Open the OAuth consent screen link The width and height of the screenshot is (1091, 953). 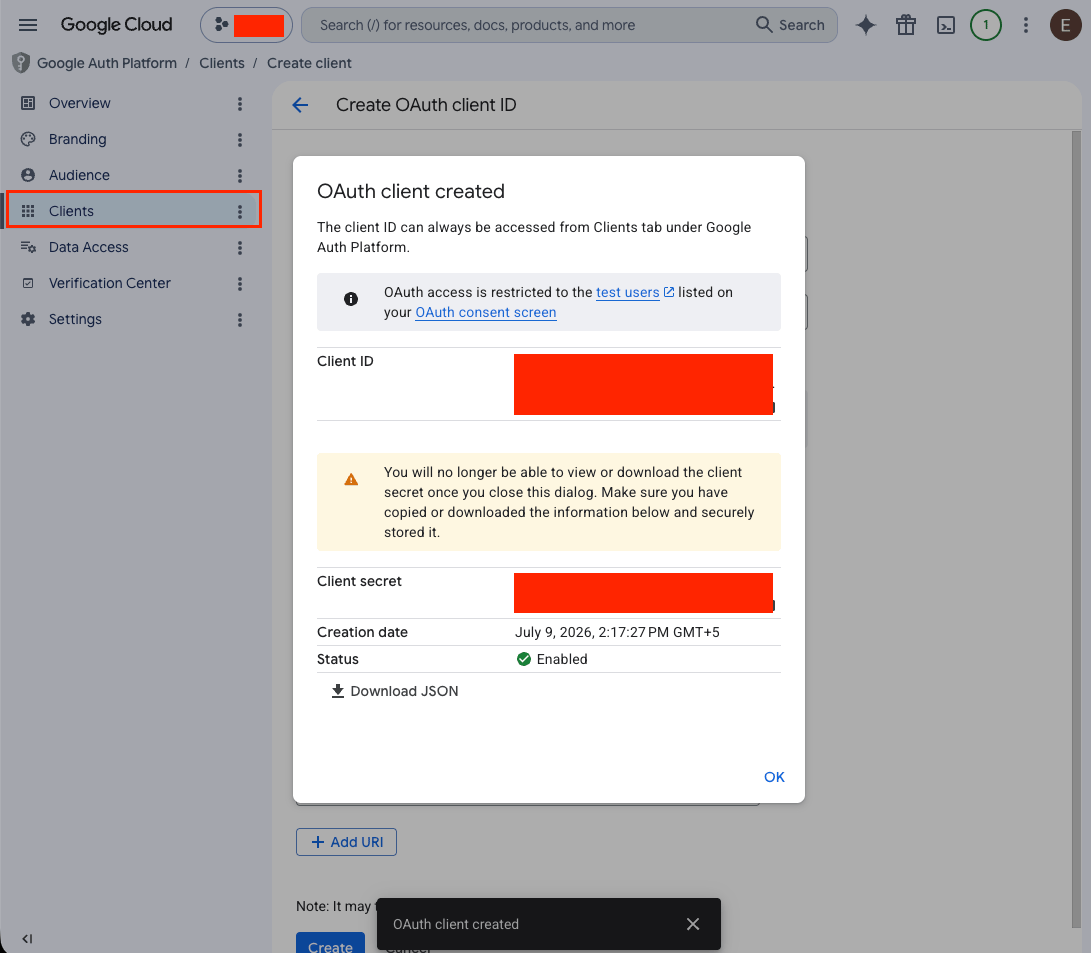[x=486, y=312]
